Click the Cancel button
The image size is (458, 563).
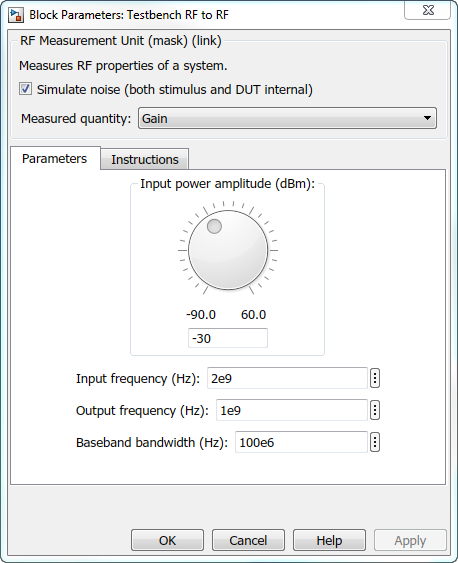click(248, 540)
